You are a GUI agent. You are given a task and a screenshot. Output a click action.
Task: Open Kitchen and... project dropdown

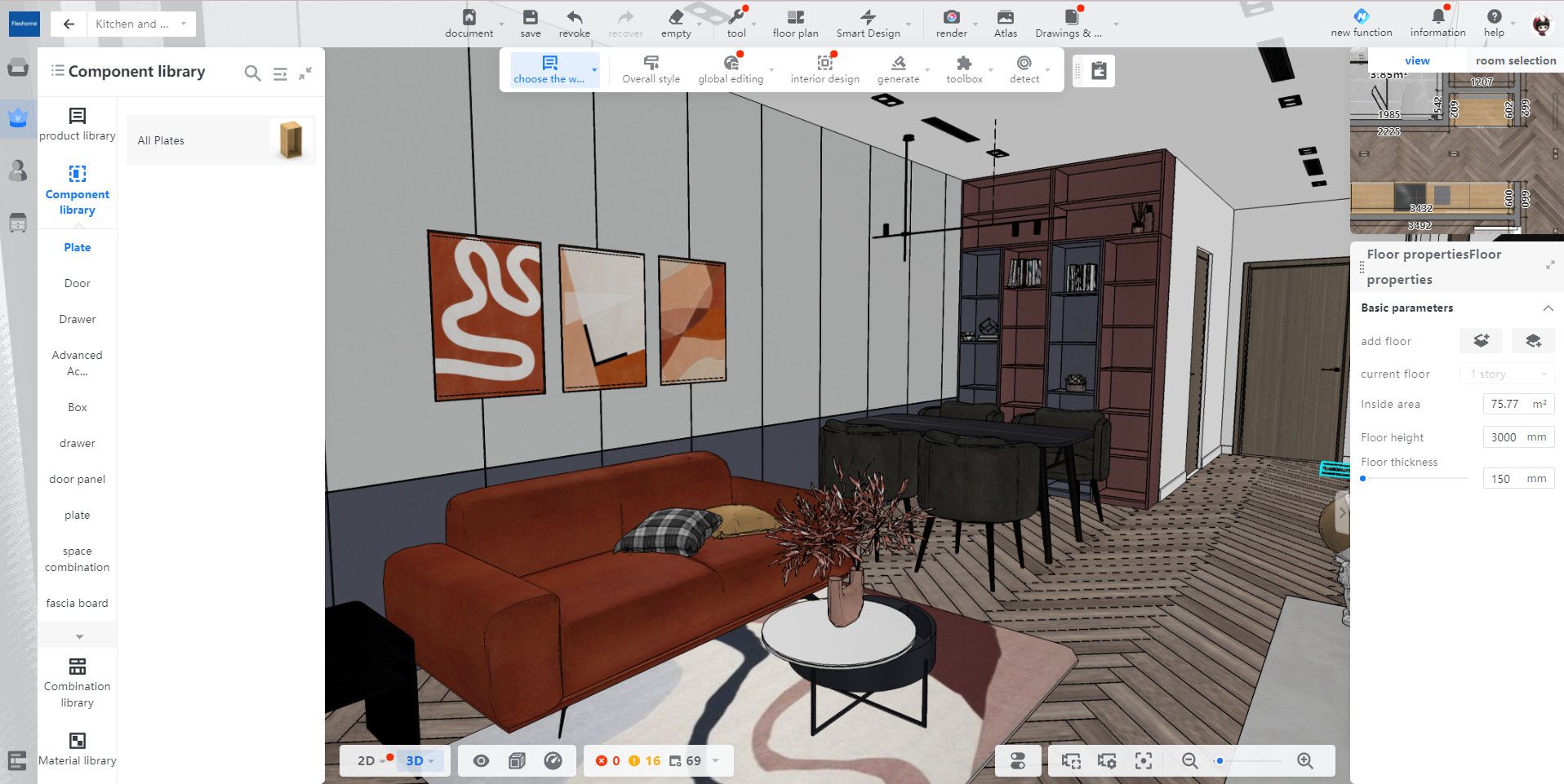click(142, 24)
